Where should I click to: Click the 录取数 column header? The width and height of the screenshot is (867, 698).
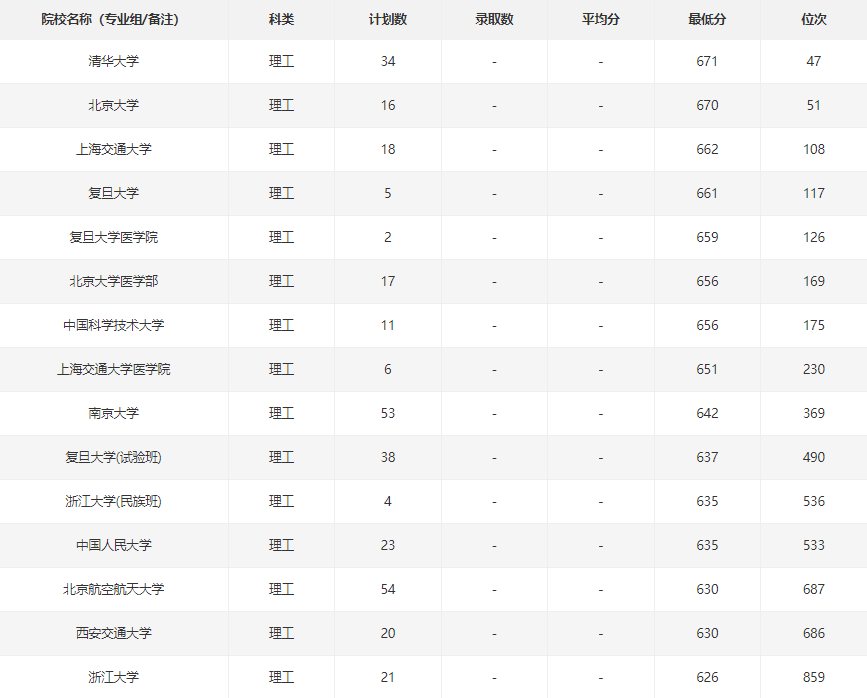click(494, 19)
